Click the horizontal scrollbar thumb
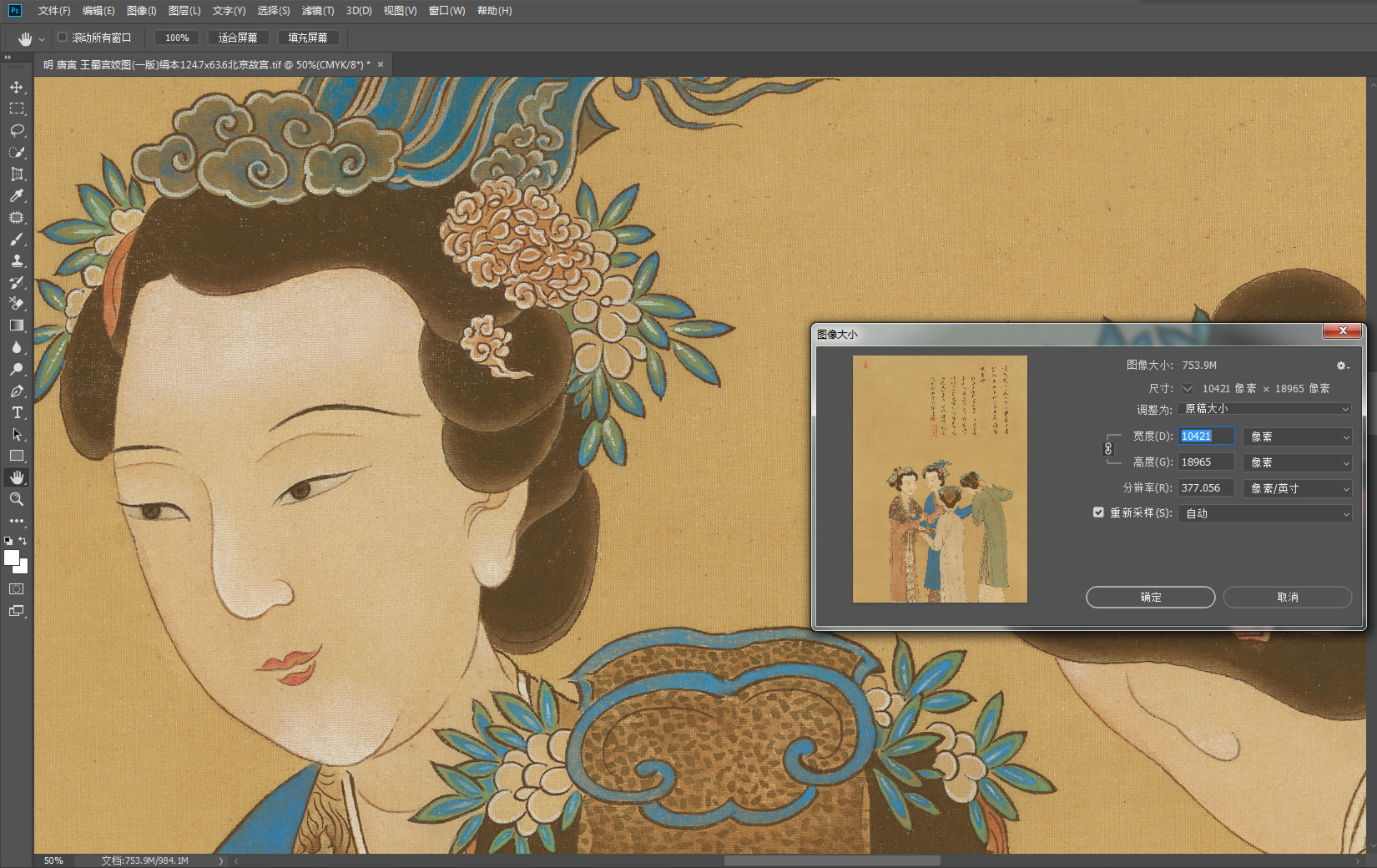This screenshot has width=1377, height=868. (x=832, y=860)
